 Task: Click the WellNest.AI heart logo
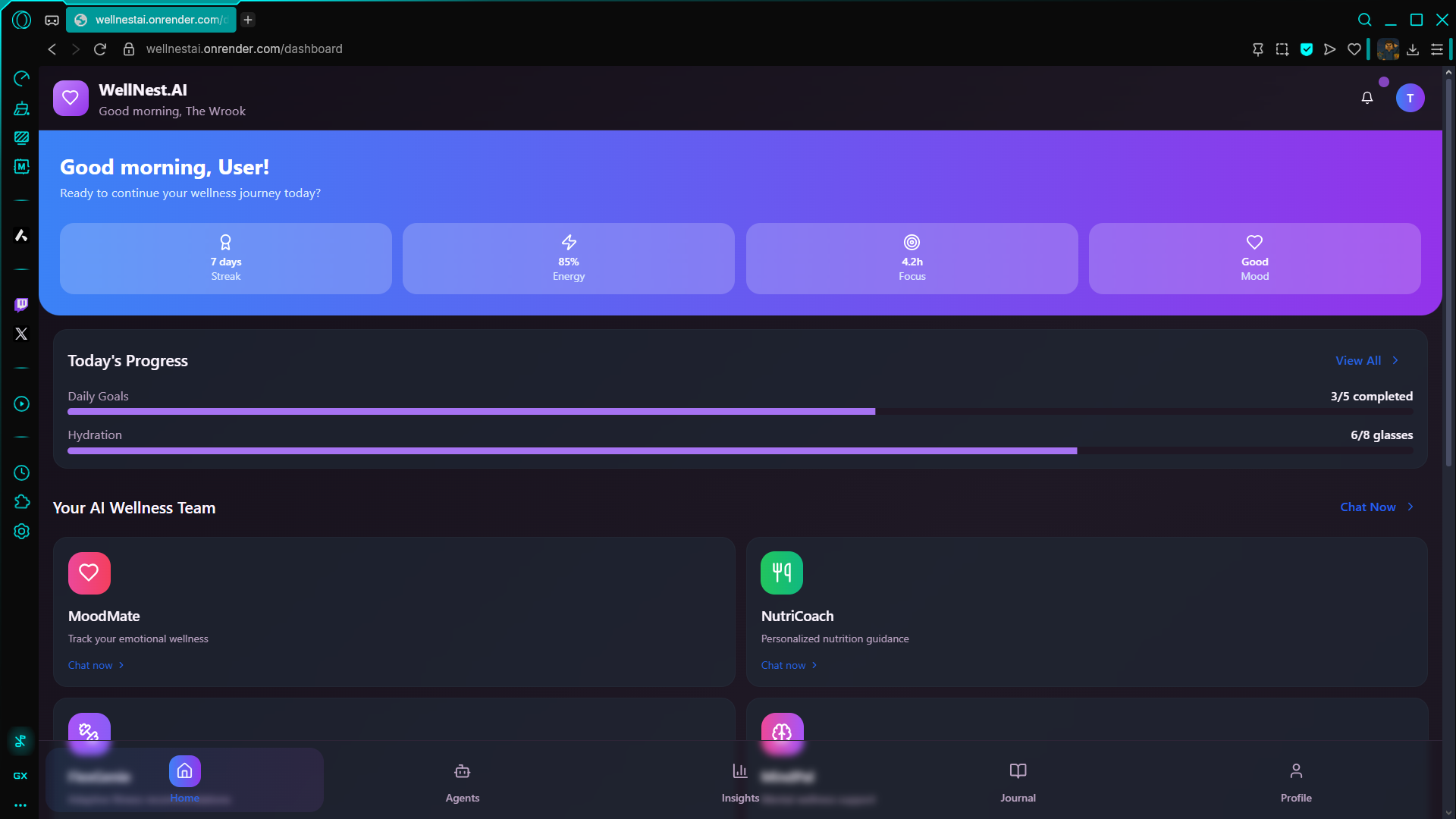click(x=71, y=98)
